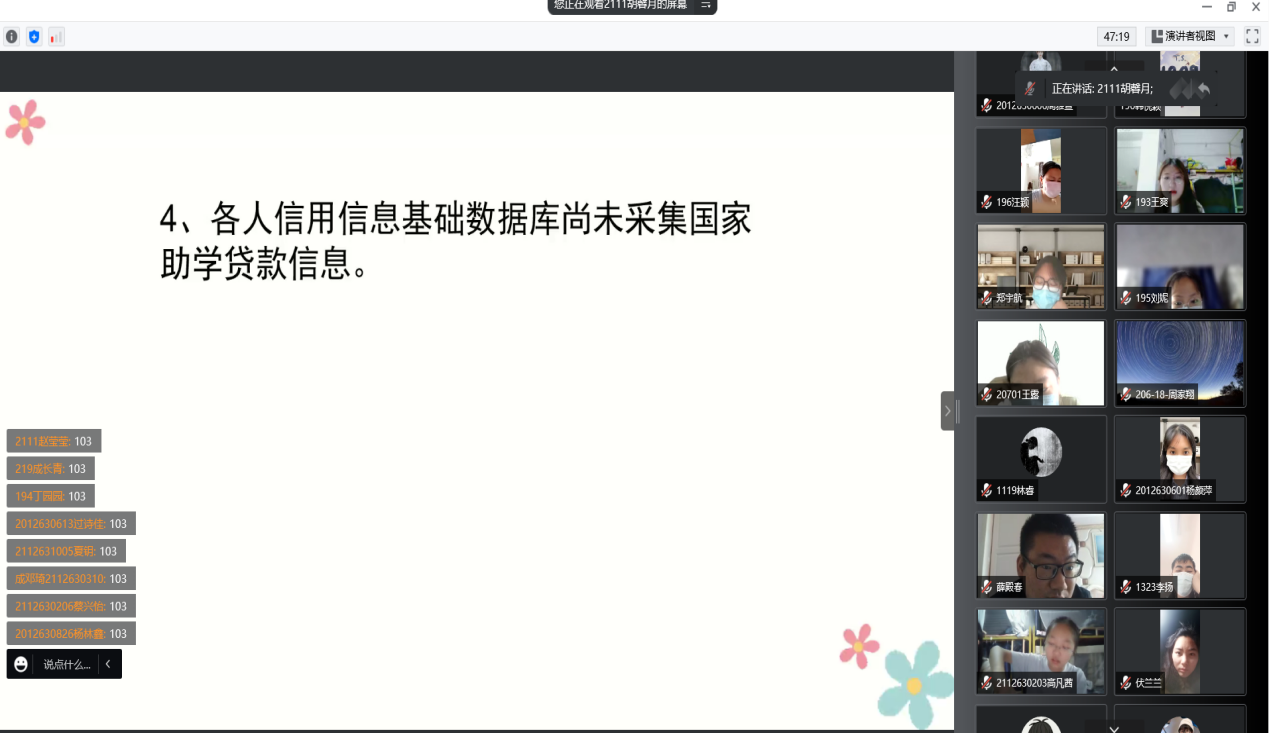
Task: Click muted mic icon beside 1323李扬
Action: coord(1126,588)
